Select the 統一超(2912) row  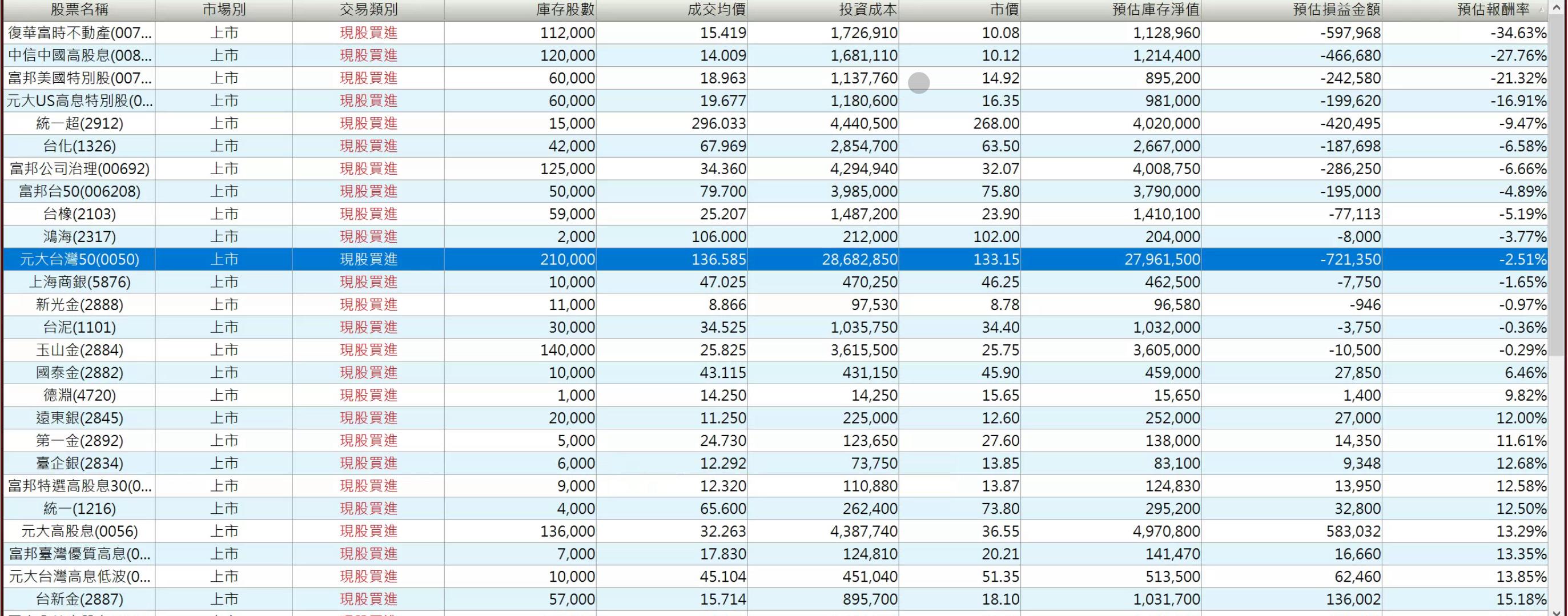coord(775,123)
